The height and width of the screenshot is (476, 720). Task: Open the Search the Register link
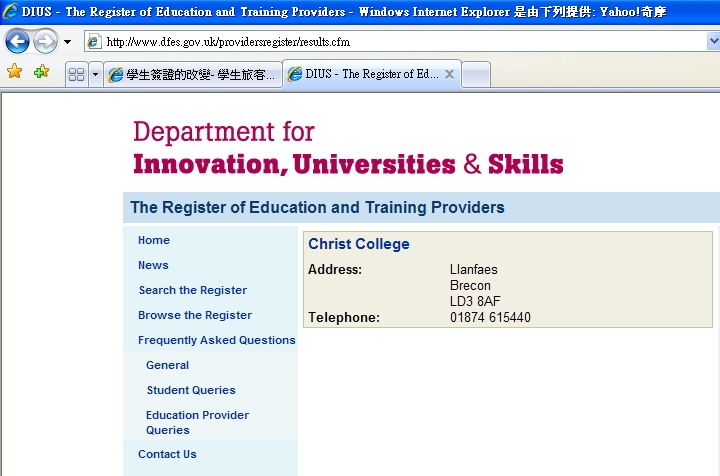tap(193, 290)
